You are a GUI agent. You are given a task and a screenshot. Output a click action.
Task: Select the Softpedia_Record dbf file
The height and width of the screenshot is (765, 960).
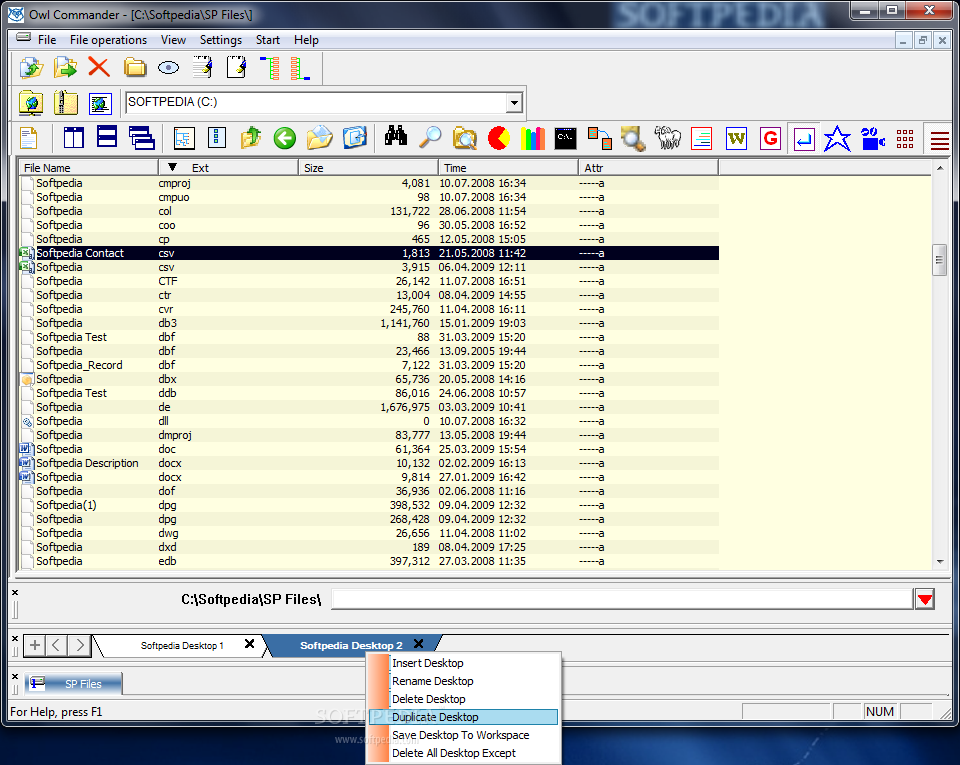coord(369,365)
